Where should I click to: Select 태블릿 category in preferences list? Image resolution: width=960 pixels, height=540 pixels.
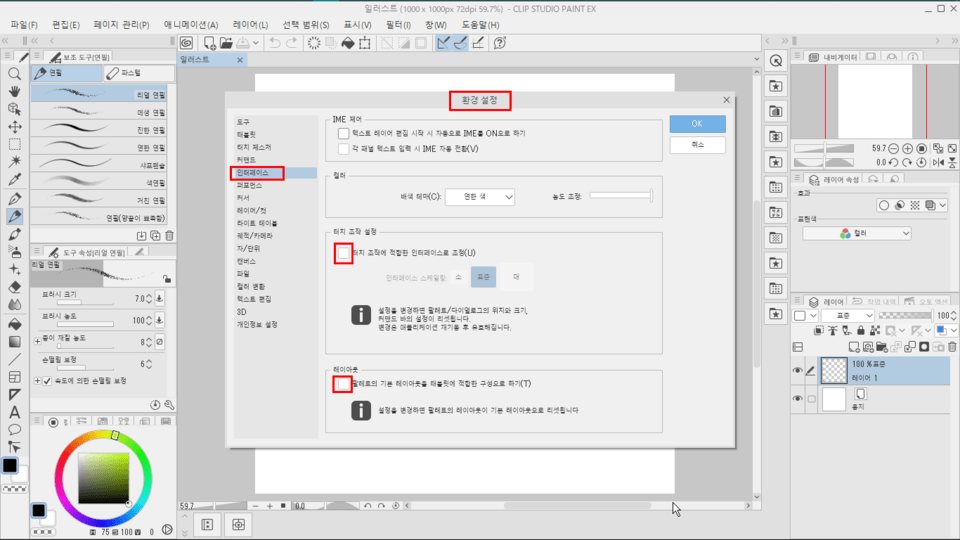[247, 135]
